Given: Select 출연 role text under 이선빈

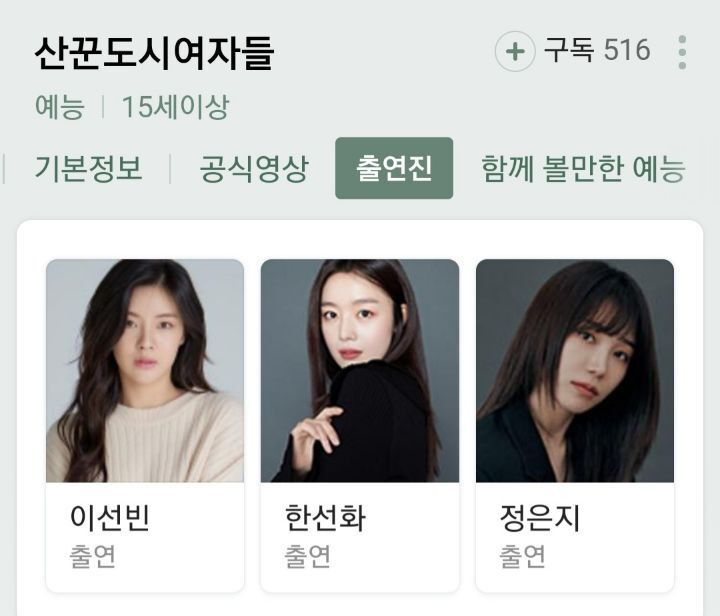Looking at the screenshot, I should point(92,556).
